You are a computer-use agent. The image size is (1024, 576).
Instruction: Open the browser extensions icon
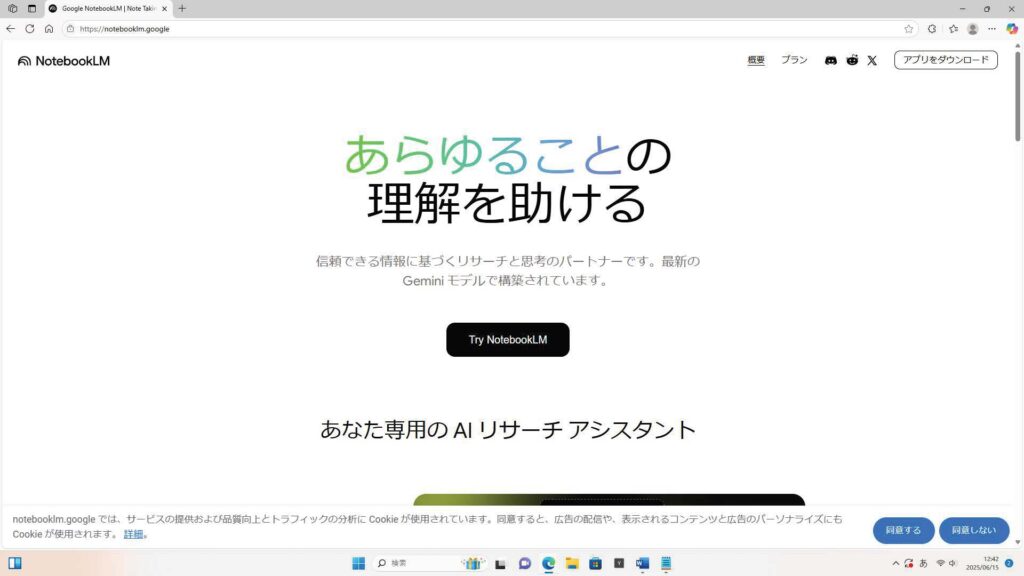[x=932, y=29]
